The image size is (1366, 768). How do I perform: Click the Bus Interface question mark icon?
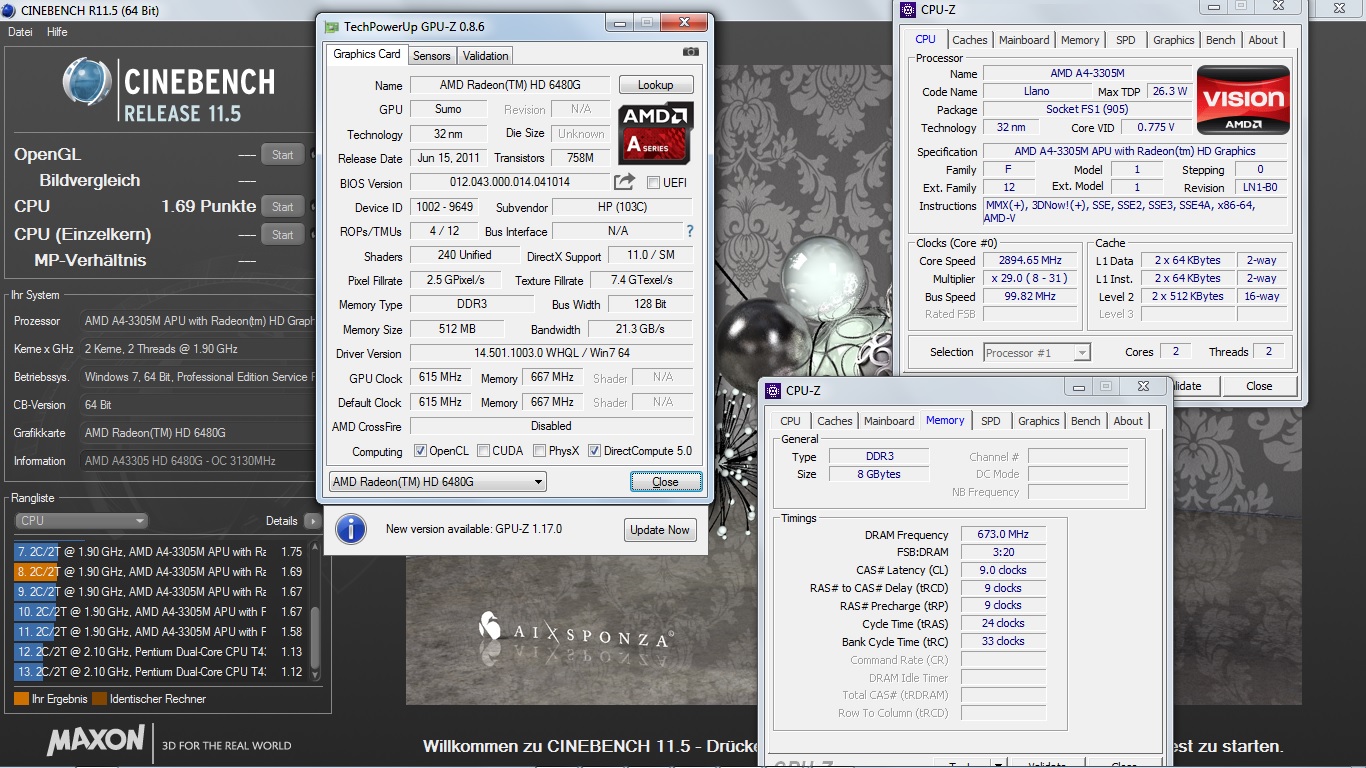[x=689, y=231]
